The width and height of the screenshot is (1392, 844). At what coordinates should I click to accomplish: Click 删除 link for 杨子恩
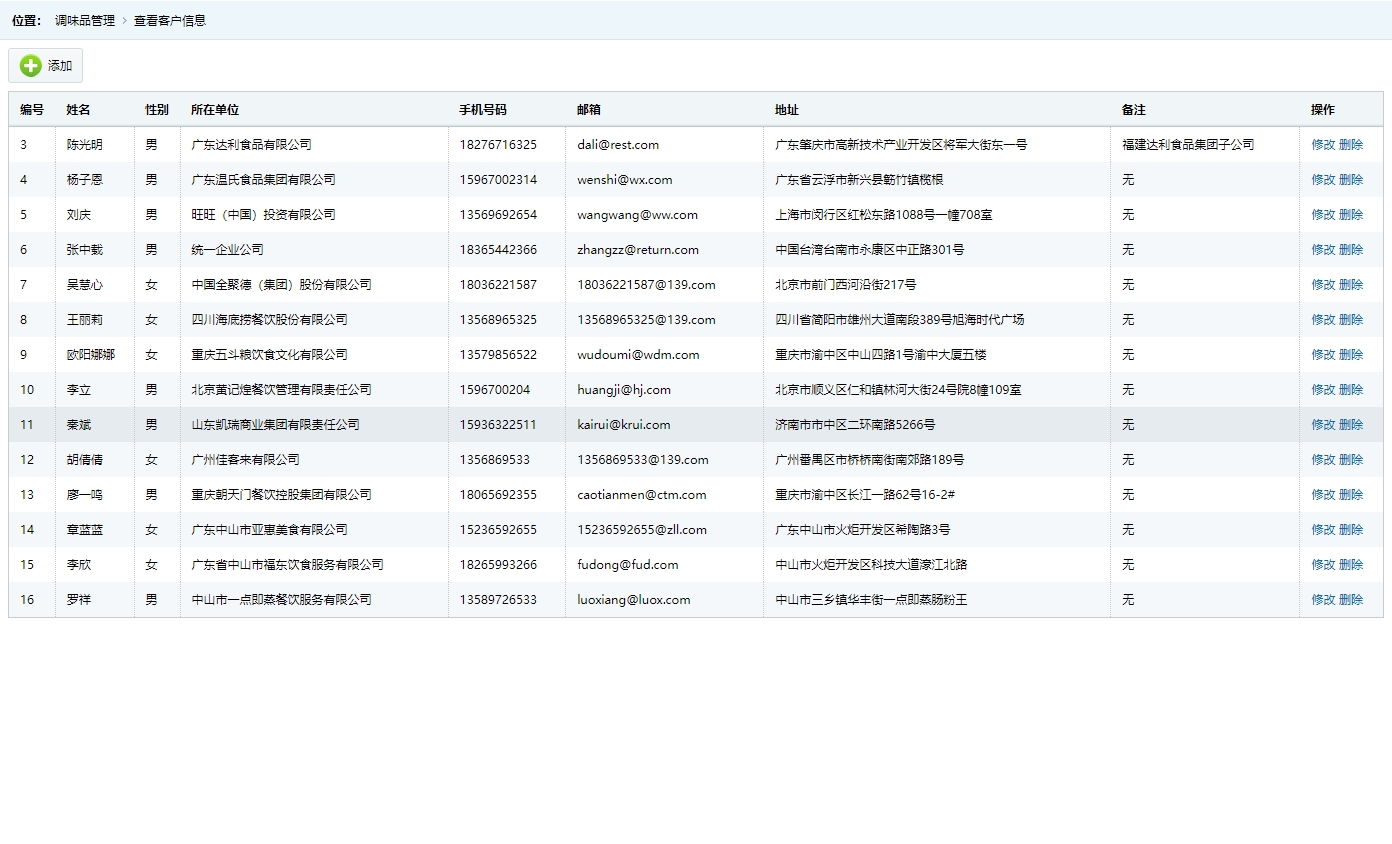click(1350, 179)
